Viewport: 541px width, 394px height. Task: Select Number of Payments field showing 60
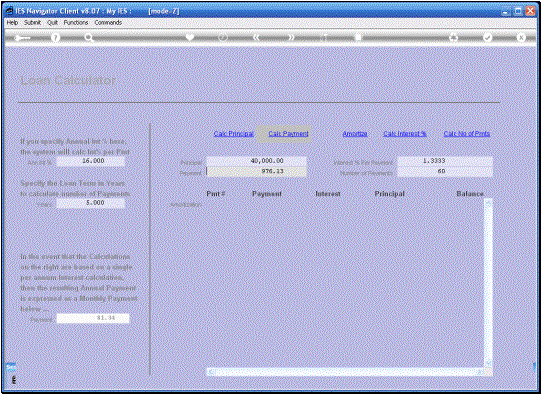pos(445,171)
